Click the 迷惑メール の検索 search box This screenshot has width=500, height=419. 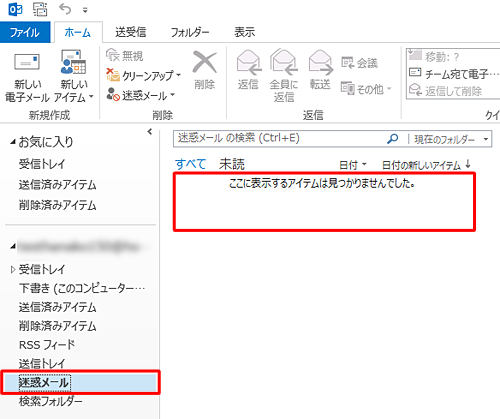(x=279, y=139)
